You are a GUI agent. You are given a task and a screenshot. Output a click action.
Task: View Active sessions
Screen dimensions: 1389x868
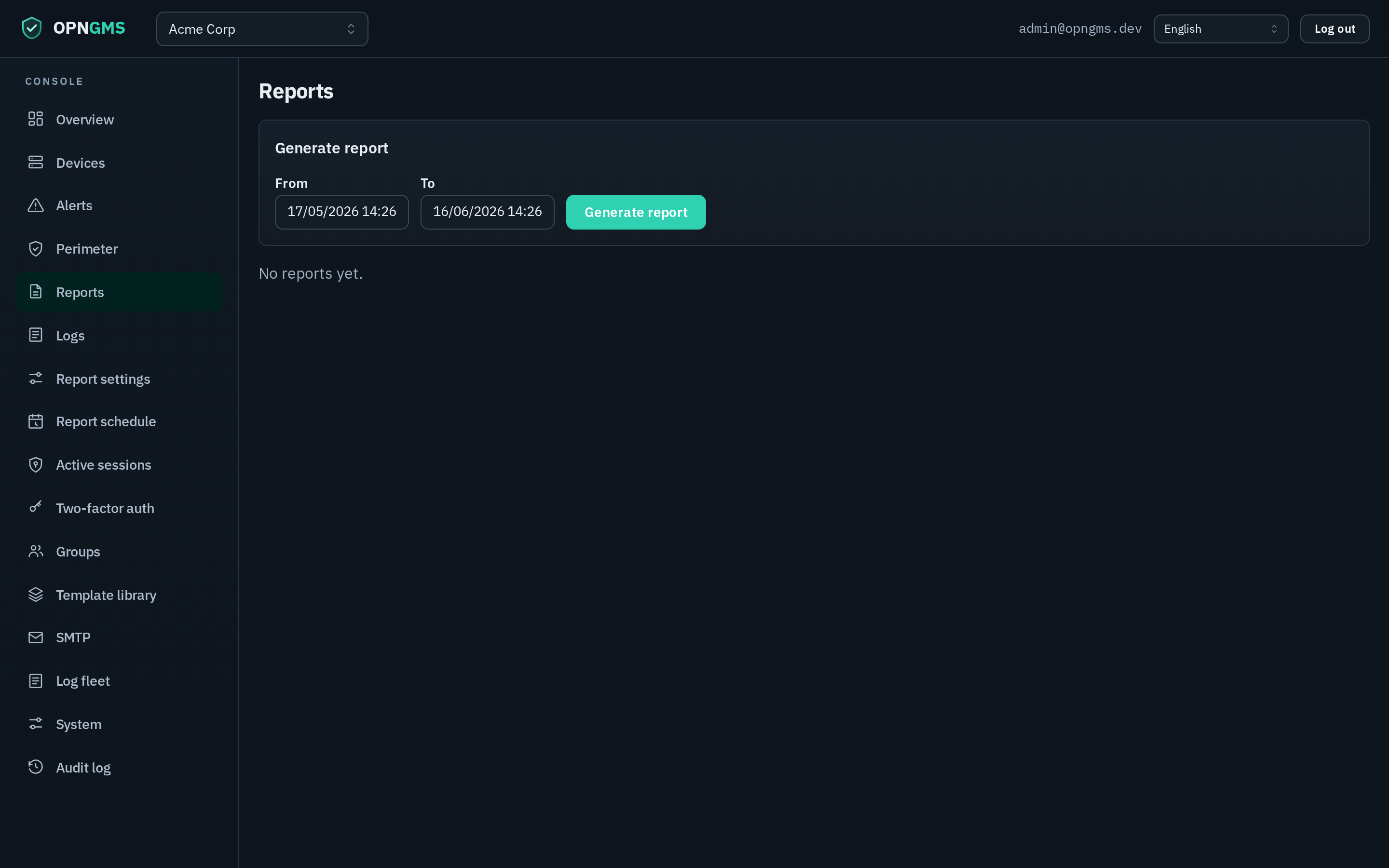pos(120,465)
